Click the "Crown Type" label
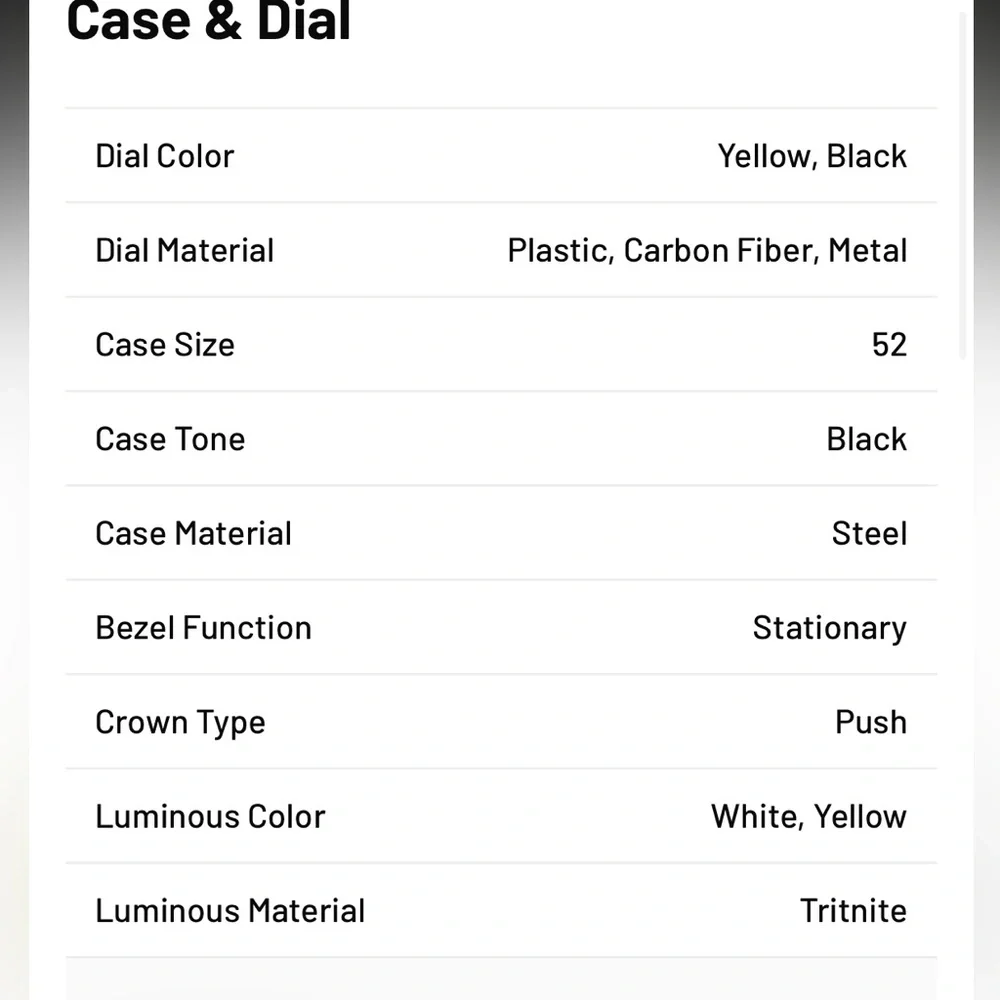 click(x=180, y=722)
